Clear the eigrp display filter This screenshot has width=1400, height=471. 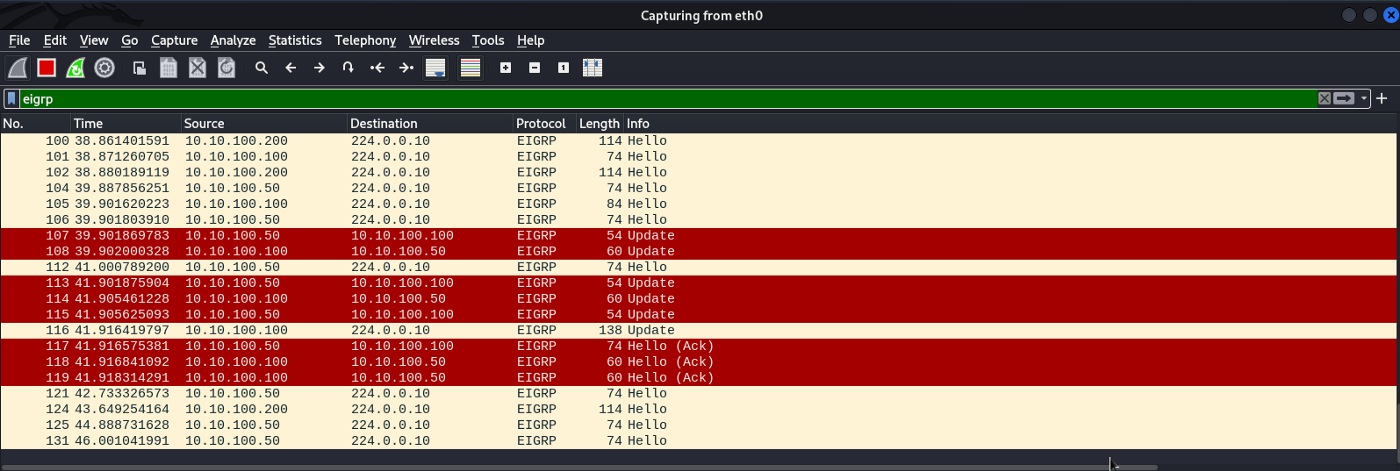point(1325,98)
